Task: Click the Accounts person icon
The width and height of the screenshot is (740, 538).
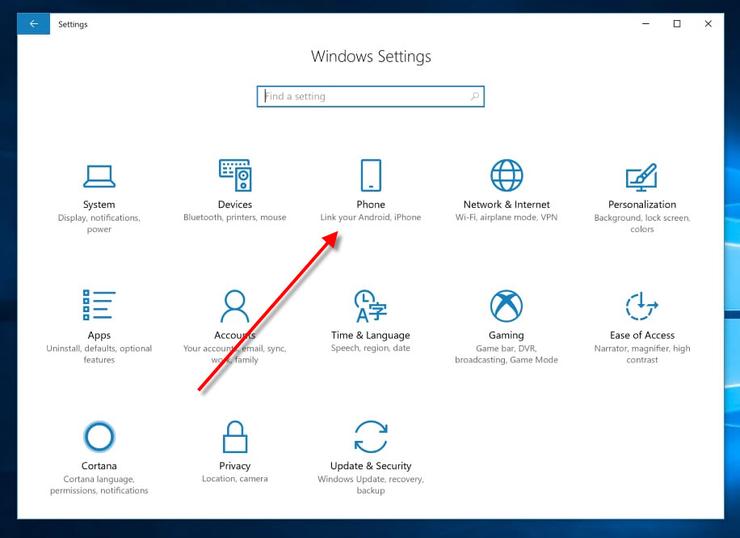Action: point(235,306)
